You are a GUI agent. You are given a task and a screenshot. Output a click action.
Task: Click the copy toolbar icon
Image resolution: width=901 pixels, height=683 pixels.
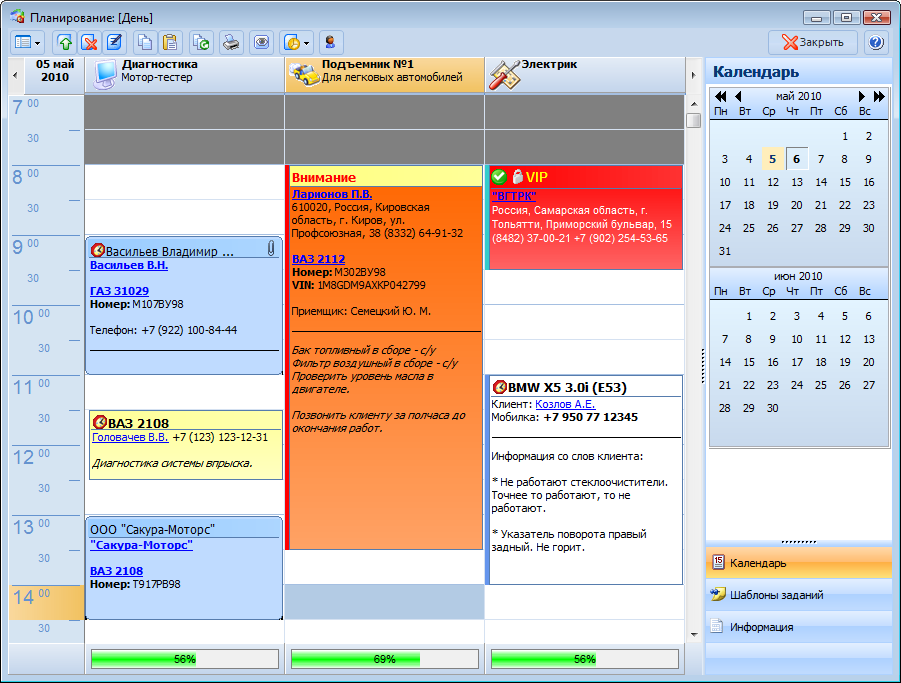145,43
